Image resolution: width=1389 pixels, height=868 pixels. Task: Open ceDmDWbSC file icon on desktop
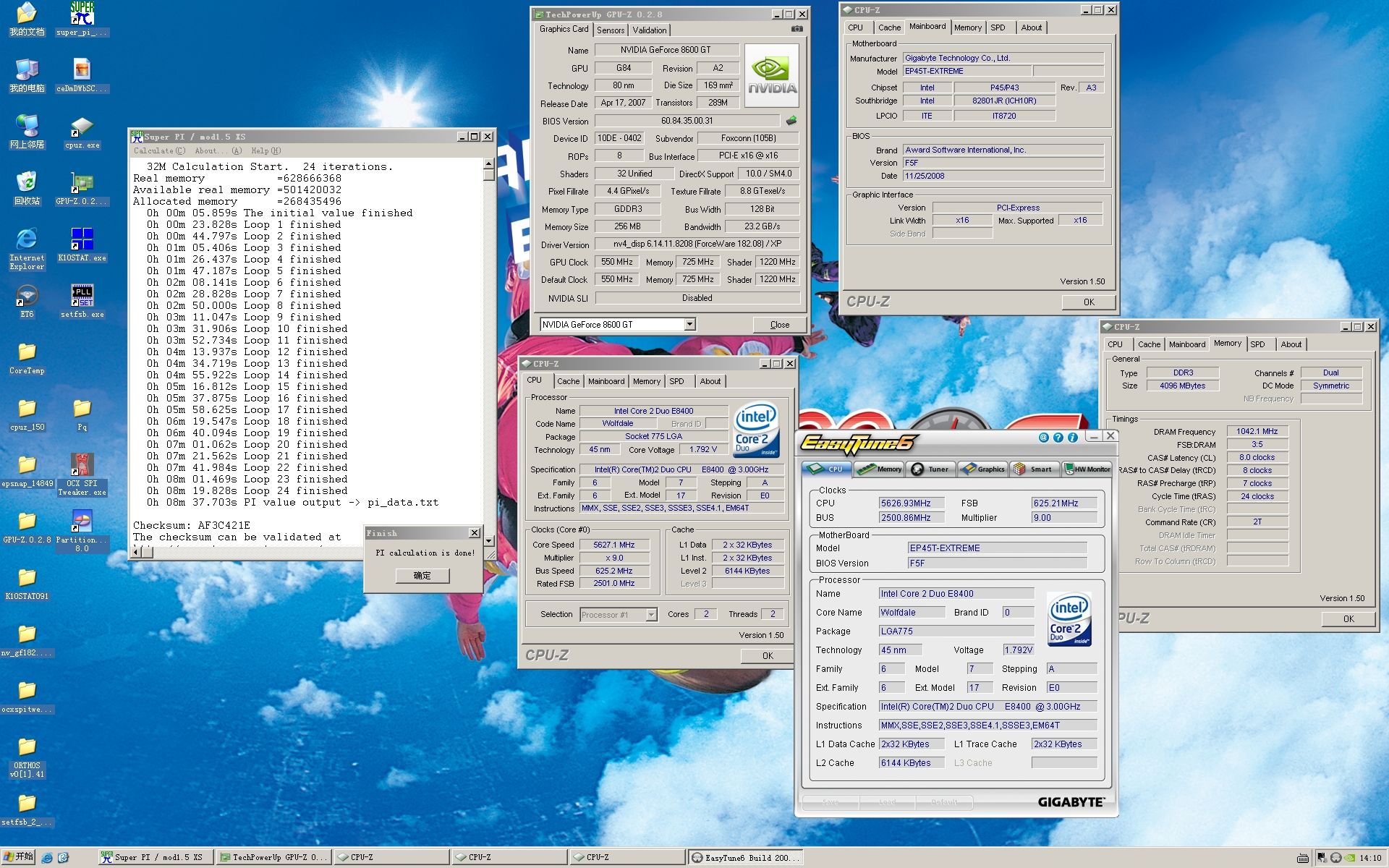82,75
